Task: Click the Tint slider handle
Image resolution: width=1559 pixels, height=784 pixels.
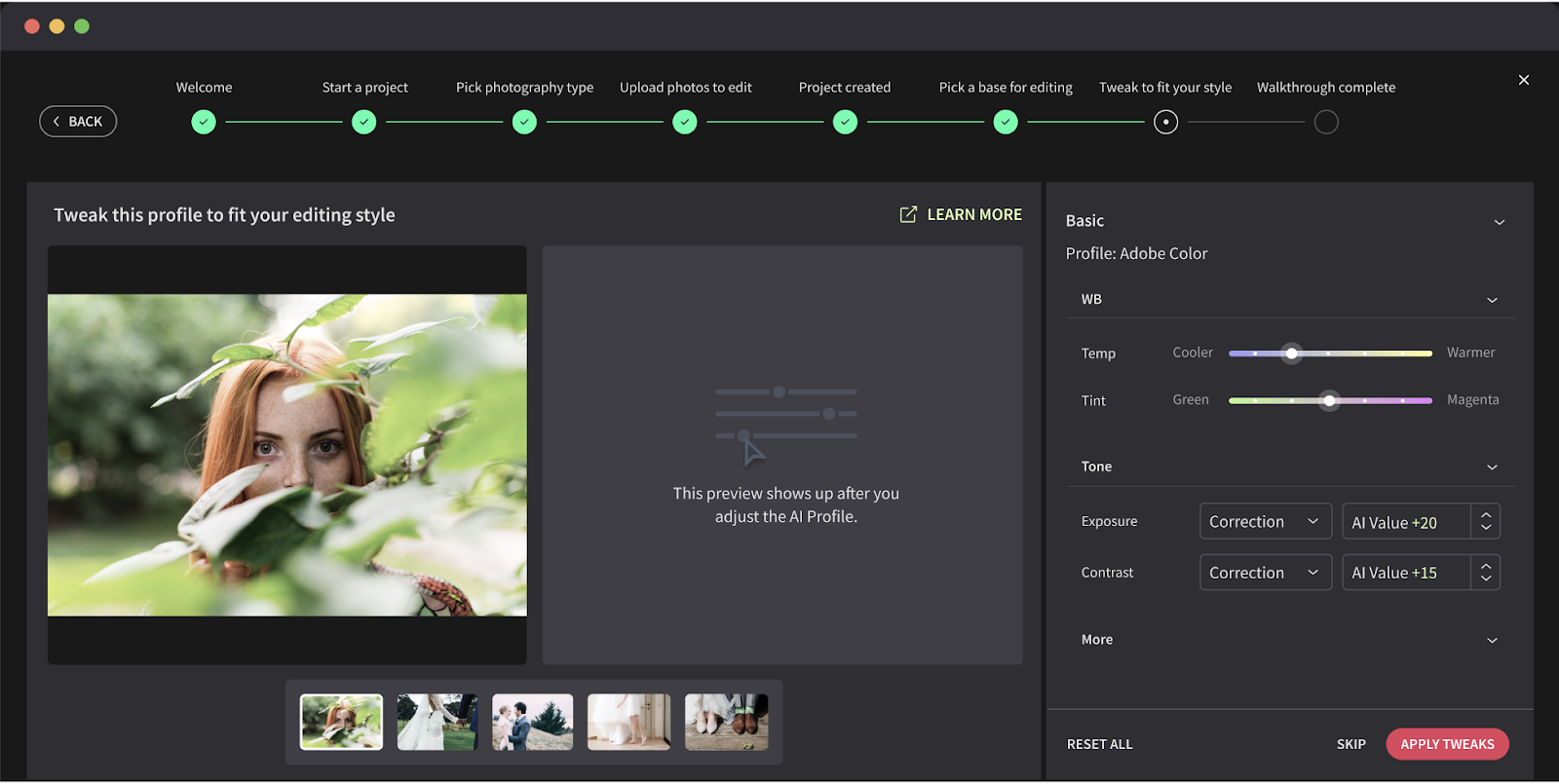Action: coord(1329,400)
